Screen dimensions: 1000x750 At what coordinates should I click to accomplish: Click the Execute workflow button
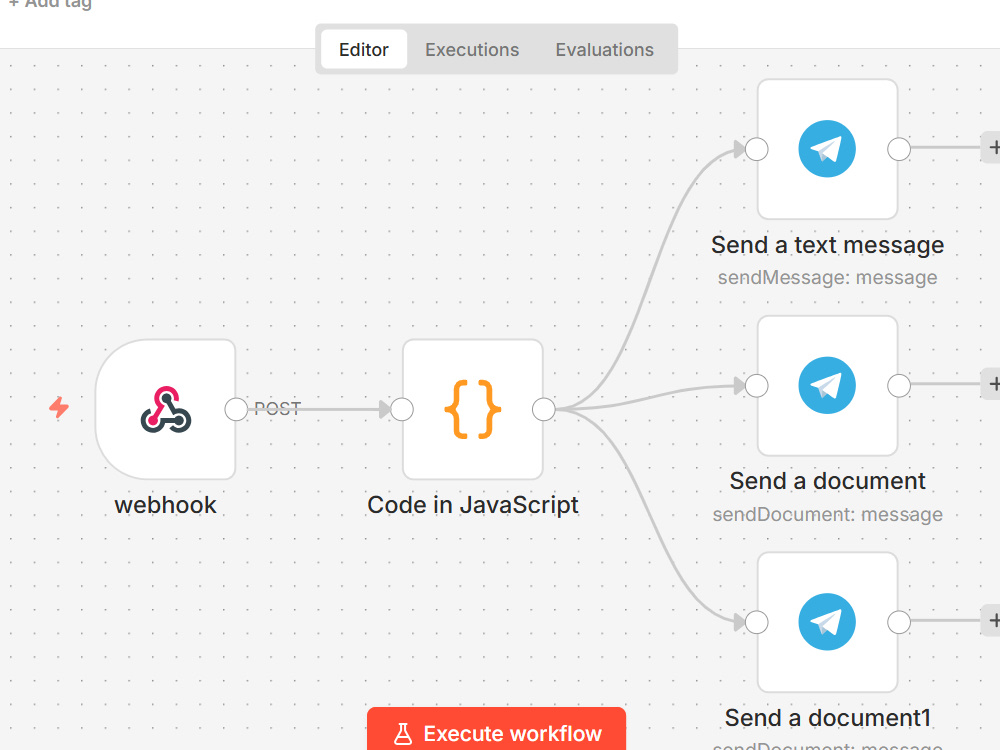(496, 729)
